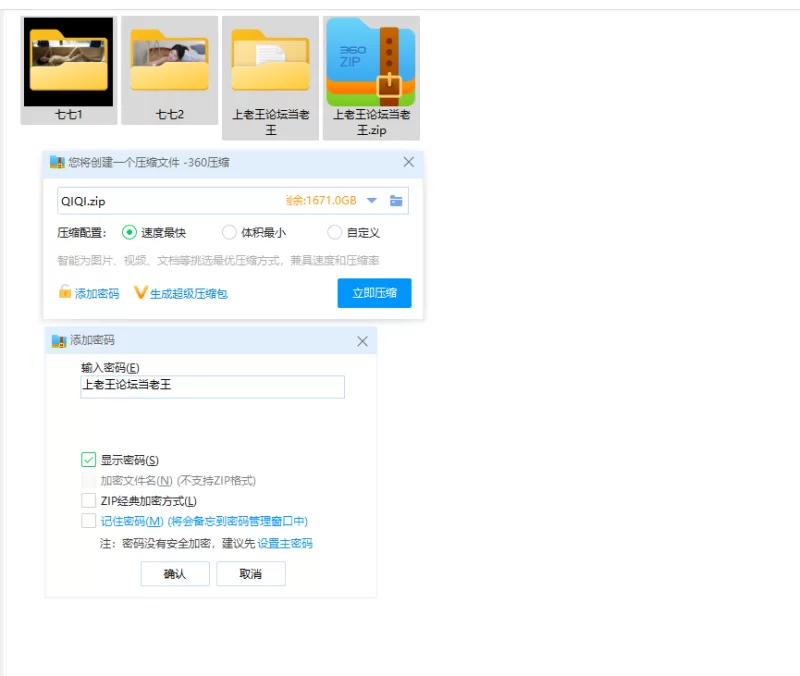Open the 七七2 folder icon
Viewport: 800px width, 676px height.
point(169,62)
